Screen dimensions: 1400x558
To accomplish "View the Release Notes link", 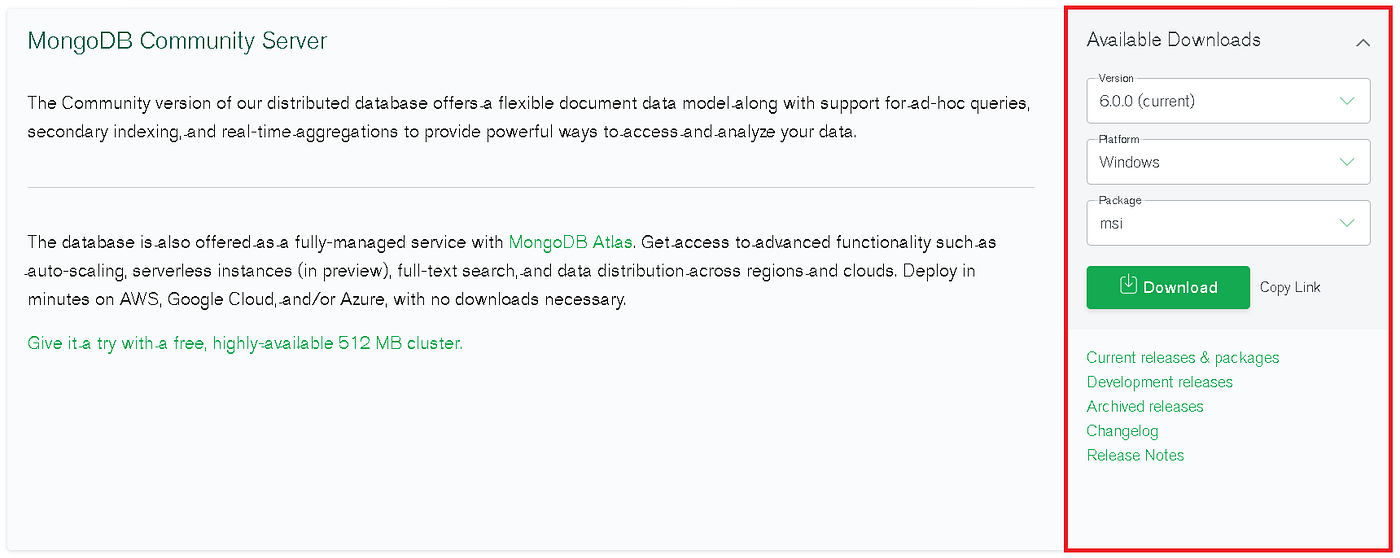I will click(1135, 455).
